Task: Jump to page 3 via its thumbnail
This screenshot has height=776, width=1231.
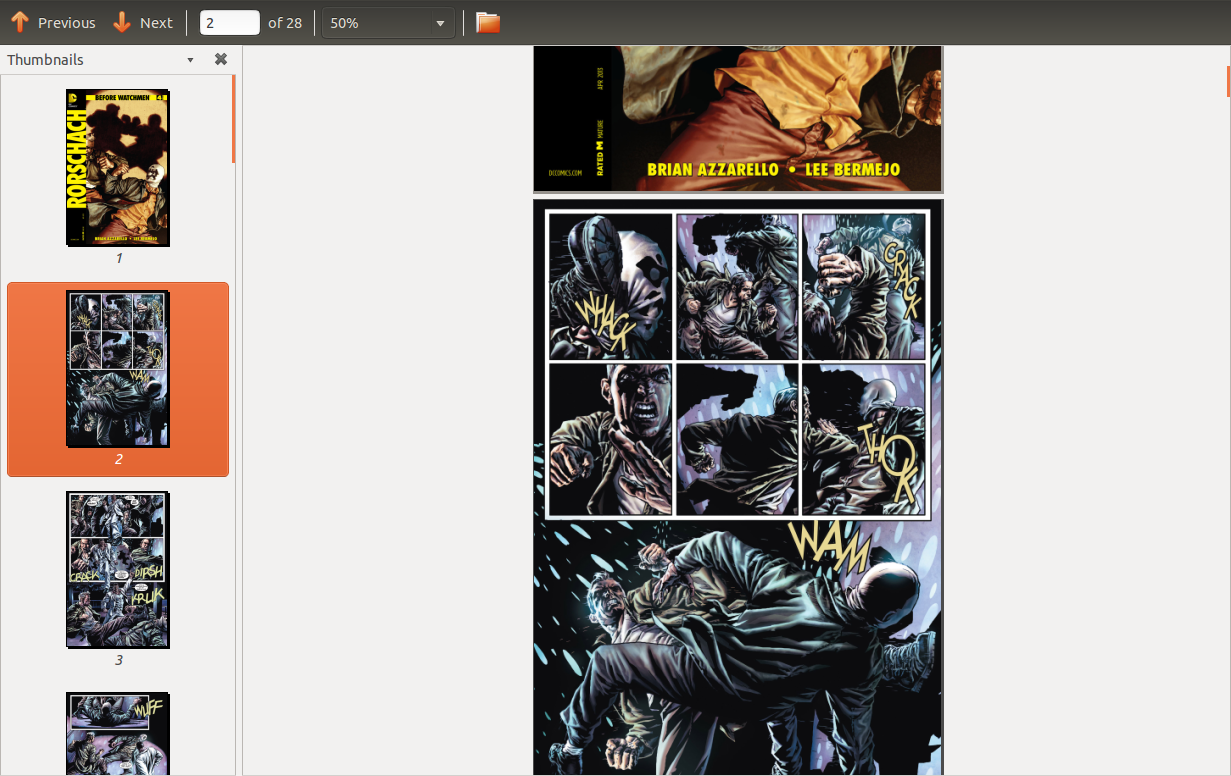Action: click(118, 569)
